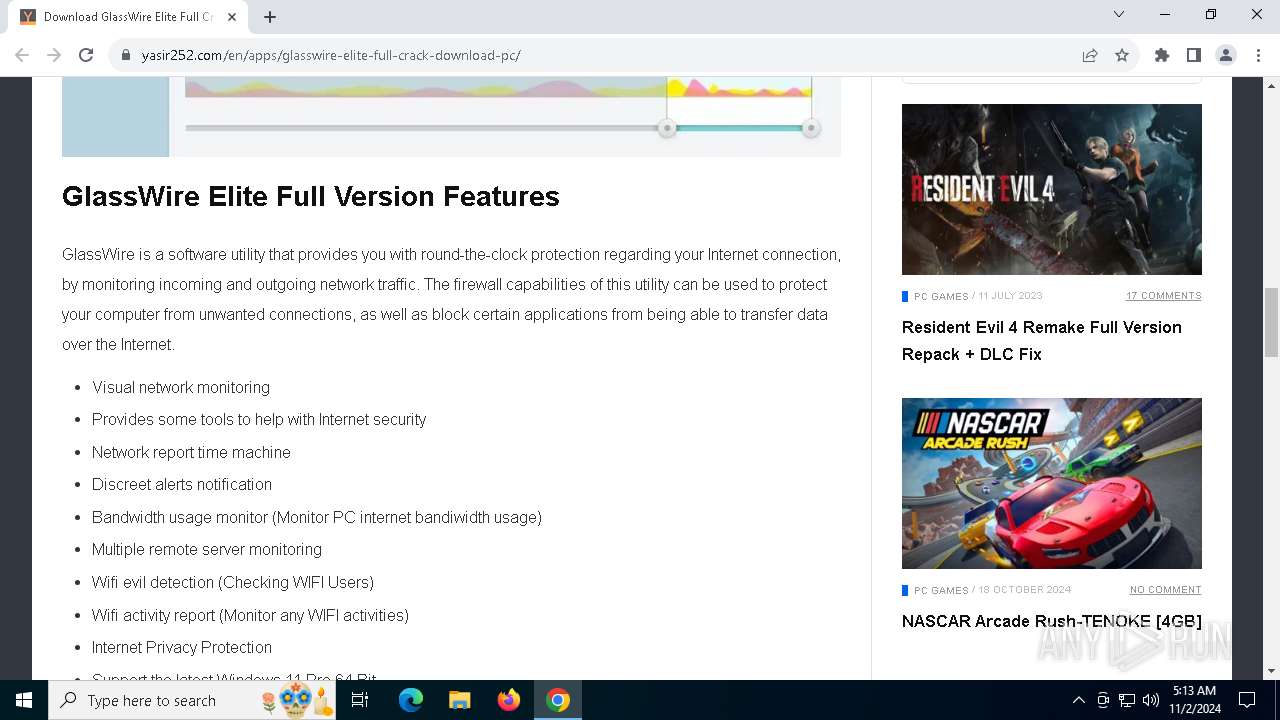Launch Microsoft Edge from taskbar
The height and width of the screenshot is (720, 1280).
pyautogui.click(x=411, y=700)
